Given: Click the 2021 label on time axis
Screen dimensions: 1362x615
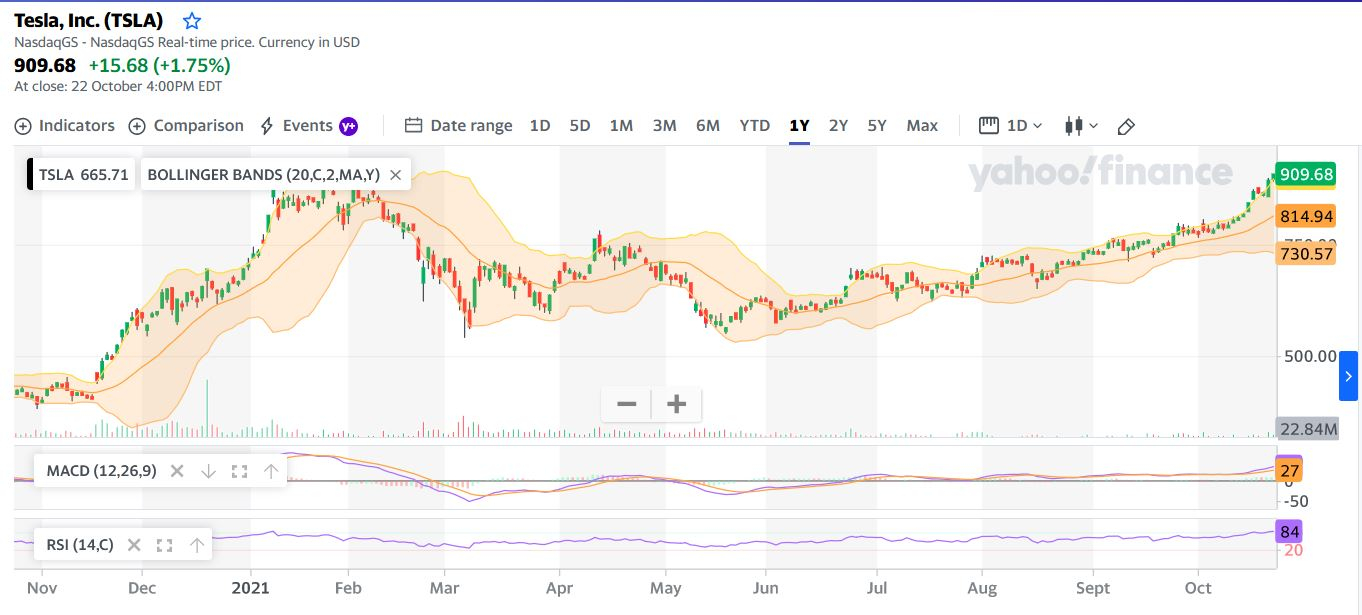Looking at the screenshot, I should [x=248, y=588].
